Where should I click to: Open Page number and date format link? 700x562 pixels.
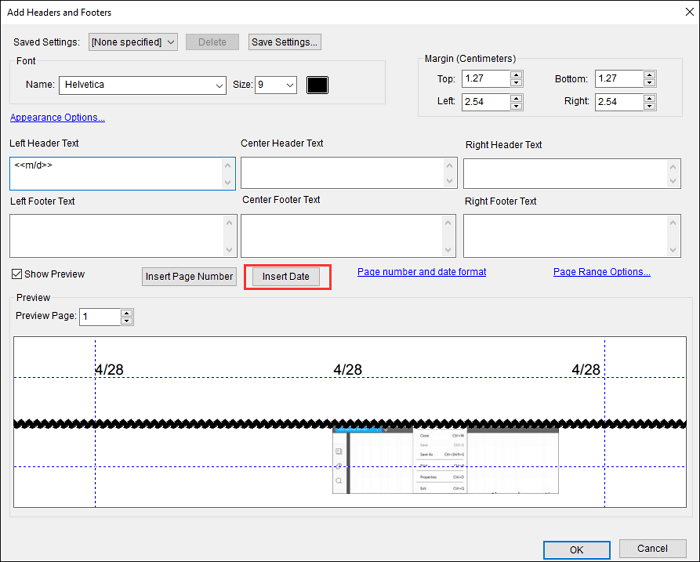click(x=421, y=272)
